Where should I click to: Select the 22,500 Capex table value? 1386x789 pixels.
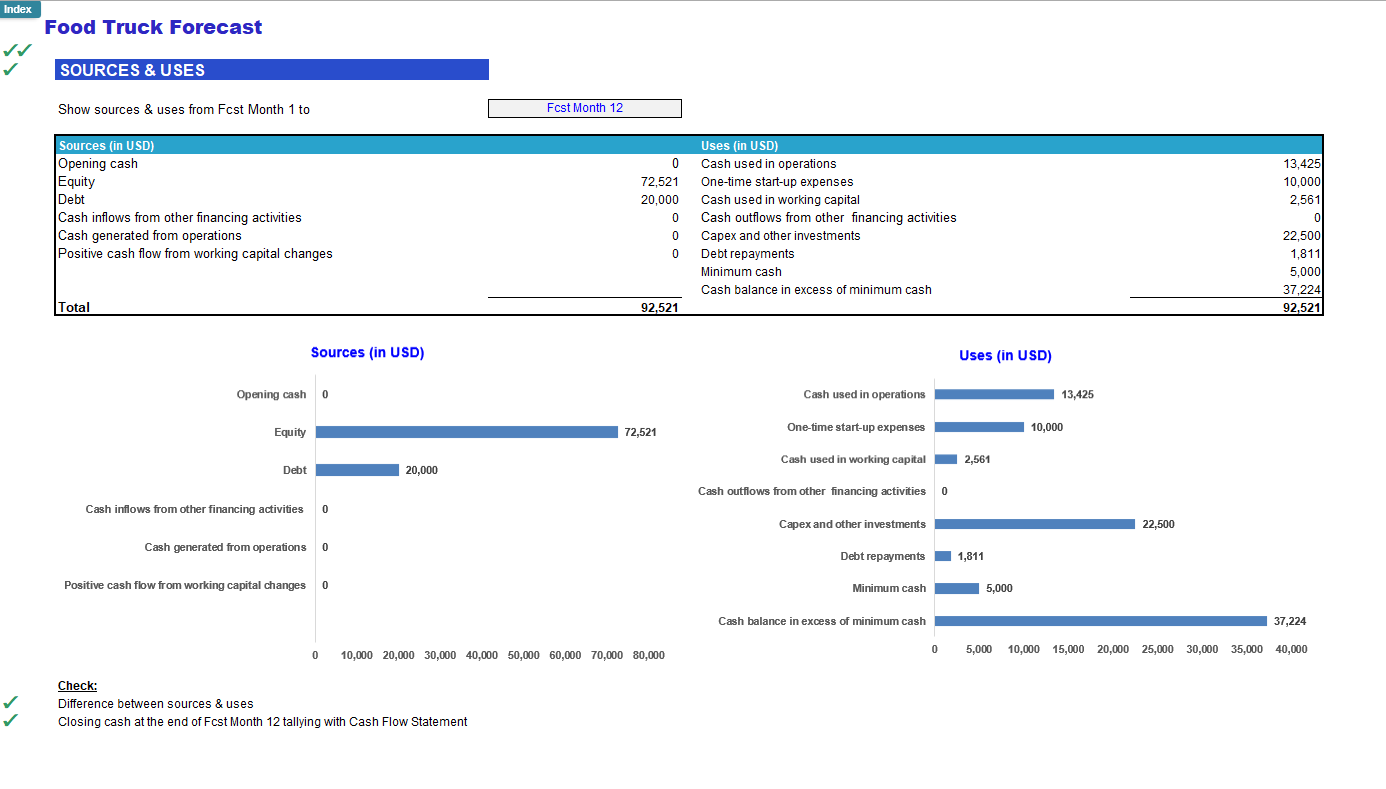1302,236
